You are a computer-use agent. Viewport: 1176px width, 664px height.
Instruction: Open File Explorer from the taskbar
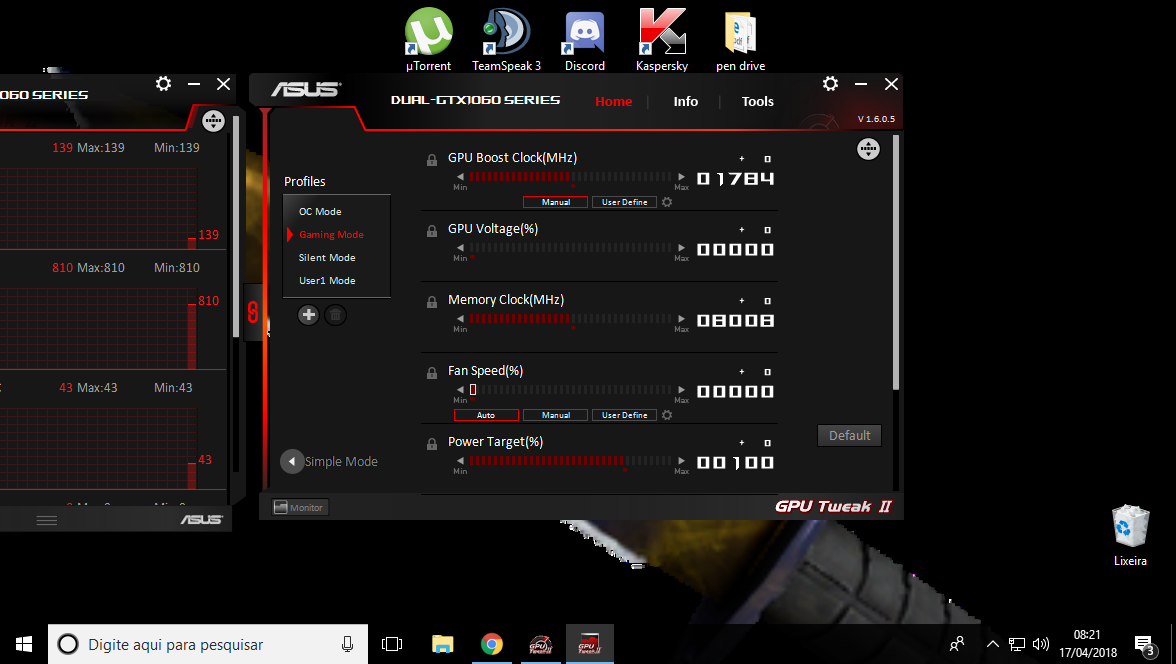tap(442, 644)
